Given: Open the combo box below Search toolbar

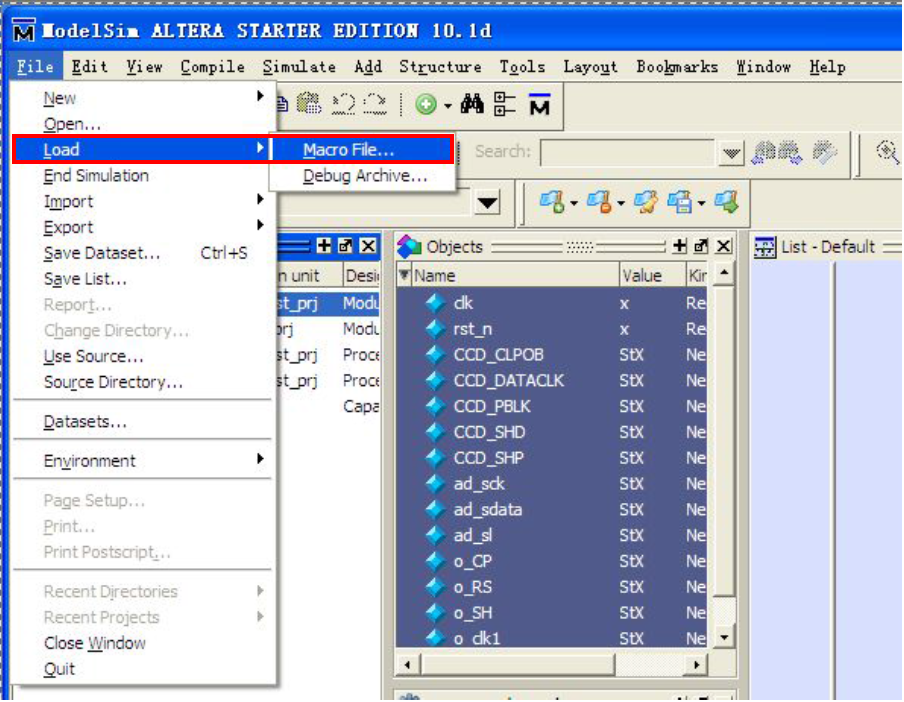Looking at the screenshot, I should 487,203.
